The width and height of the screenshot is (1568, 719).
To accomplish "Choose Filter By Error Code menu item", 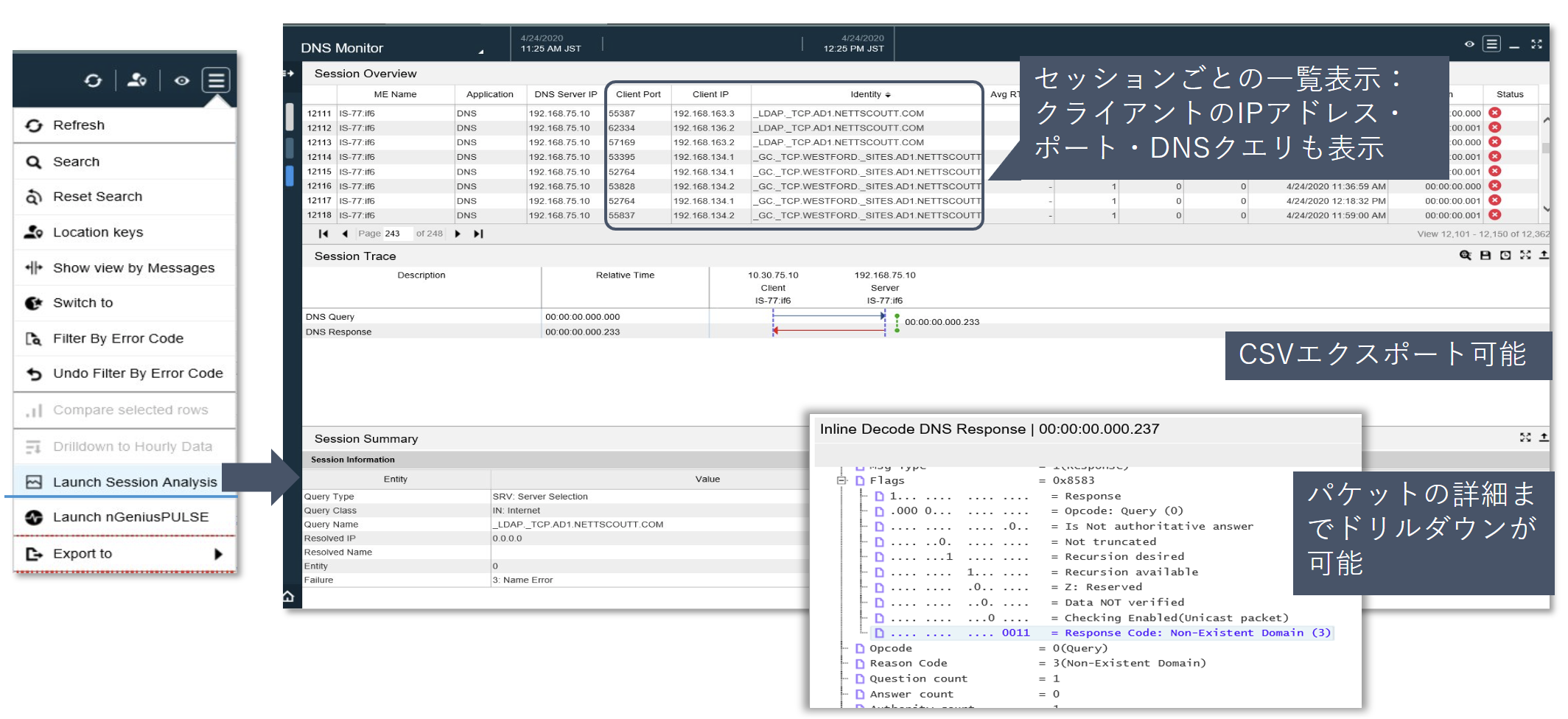I will 118,338.
